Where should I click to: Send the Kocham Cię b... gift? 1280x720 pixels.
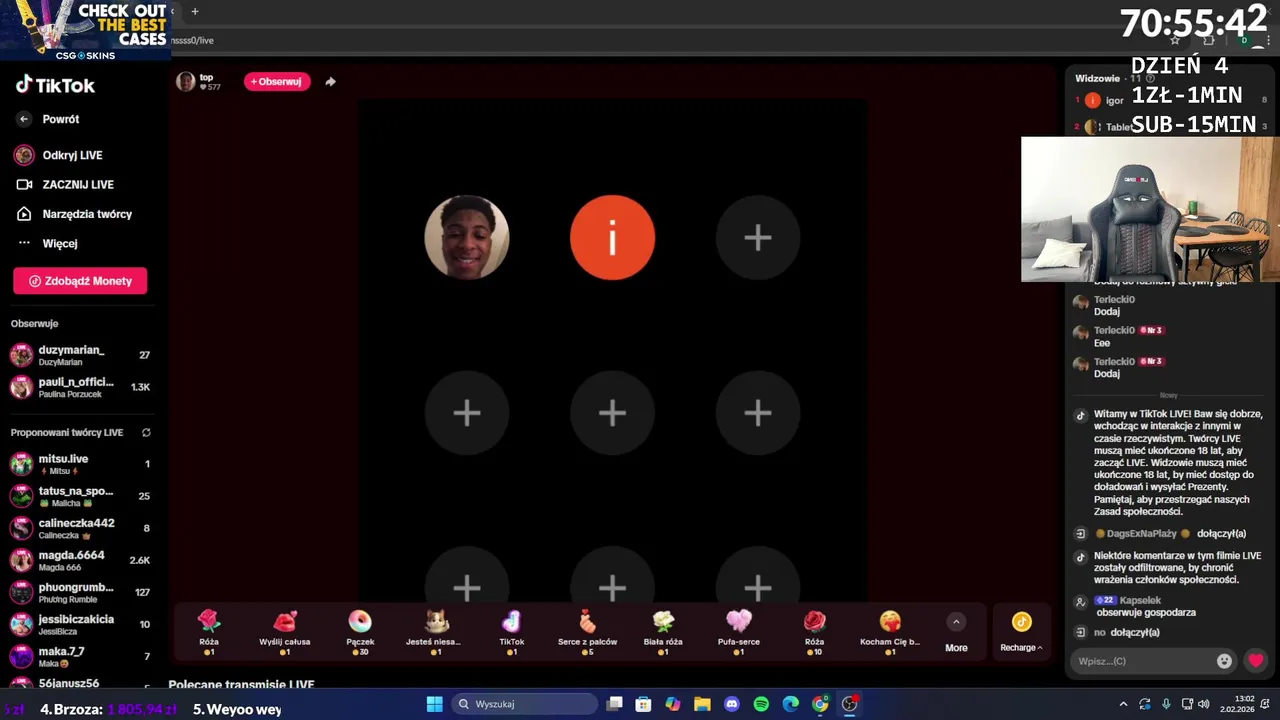[890, 632]
